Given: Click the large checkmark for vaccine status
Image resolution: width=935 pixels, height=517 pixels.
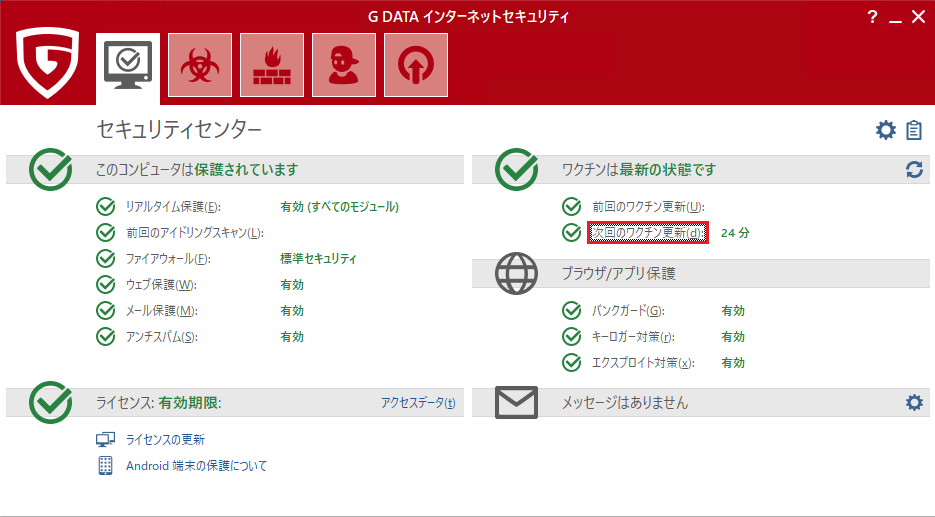Looking at the screenshot, I should pos(516,169).
